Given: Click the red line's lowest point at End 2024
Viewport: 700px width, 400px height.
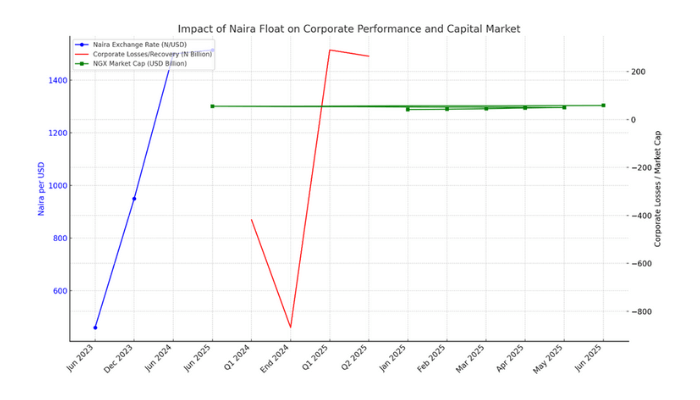Looking at the screenshot, I should click(291, 327).
